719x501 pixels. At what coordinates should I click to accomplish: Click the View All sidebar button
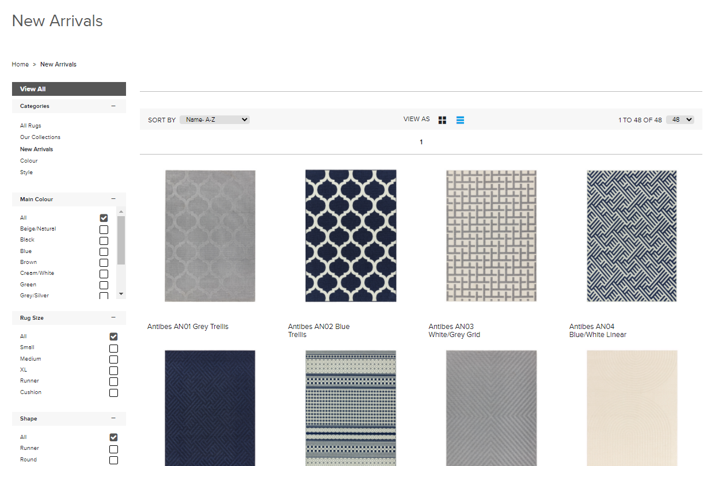point(69,89)
